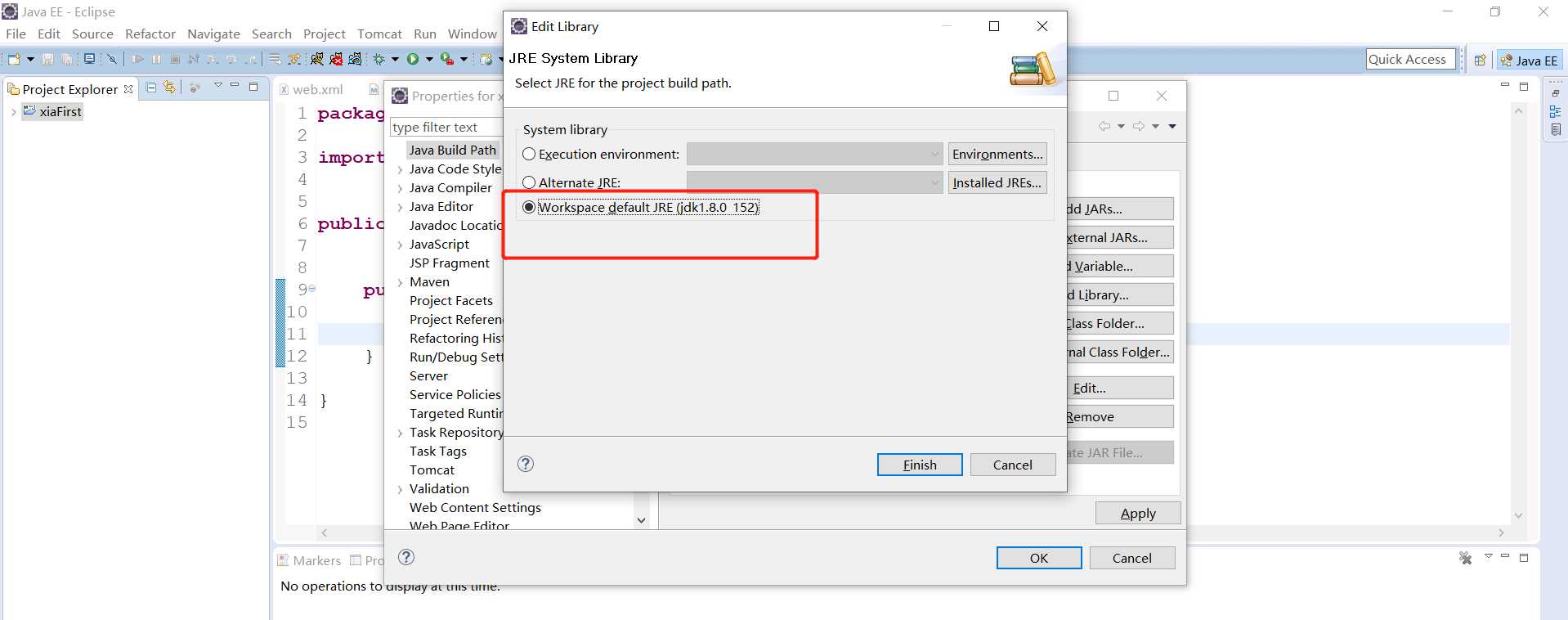Open the Task List icon in right trim
Screen dimensions: 1568x620
pos(1556,129)
